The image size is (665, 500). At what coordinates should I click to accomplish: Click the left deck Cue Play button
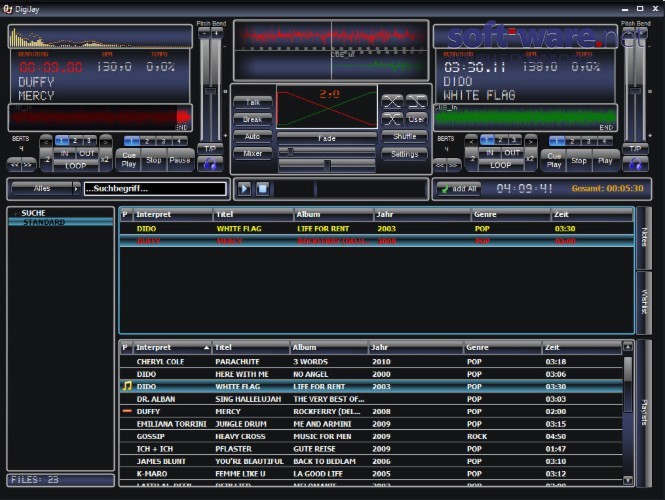coord(129,160)
